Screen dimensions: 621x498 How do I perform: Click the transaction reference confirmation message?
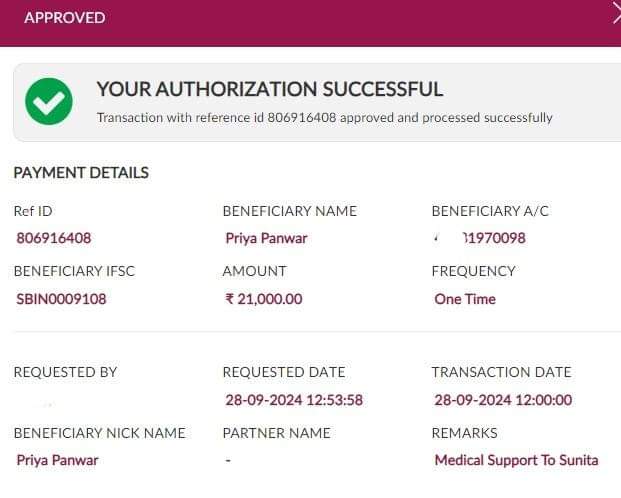[x=324, y=118]
